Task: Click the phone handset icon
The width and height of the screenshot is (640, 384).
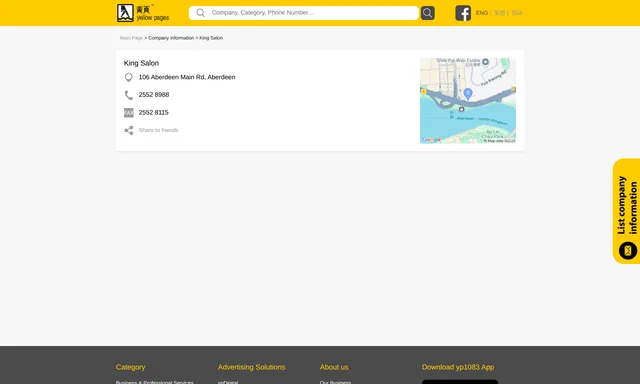Action: [129, 95]
